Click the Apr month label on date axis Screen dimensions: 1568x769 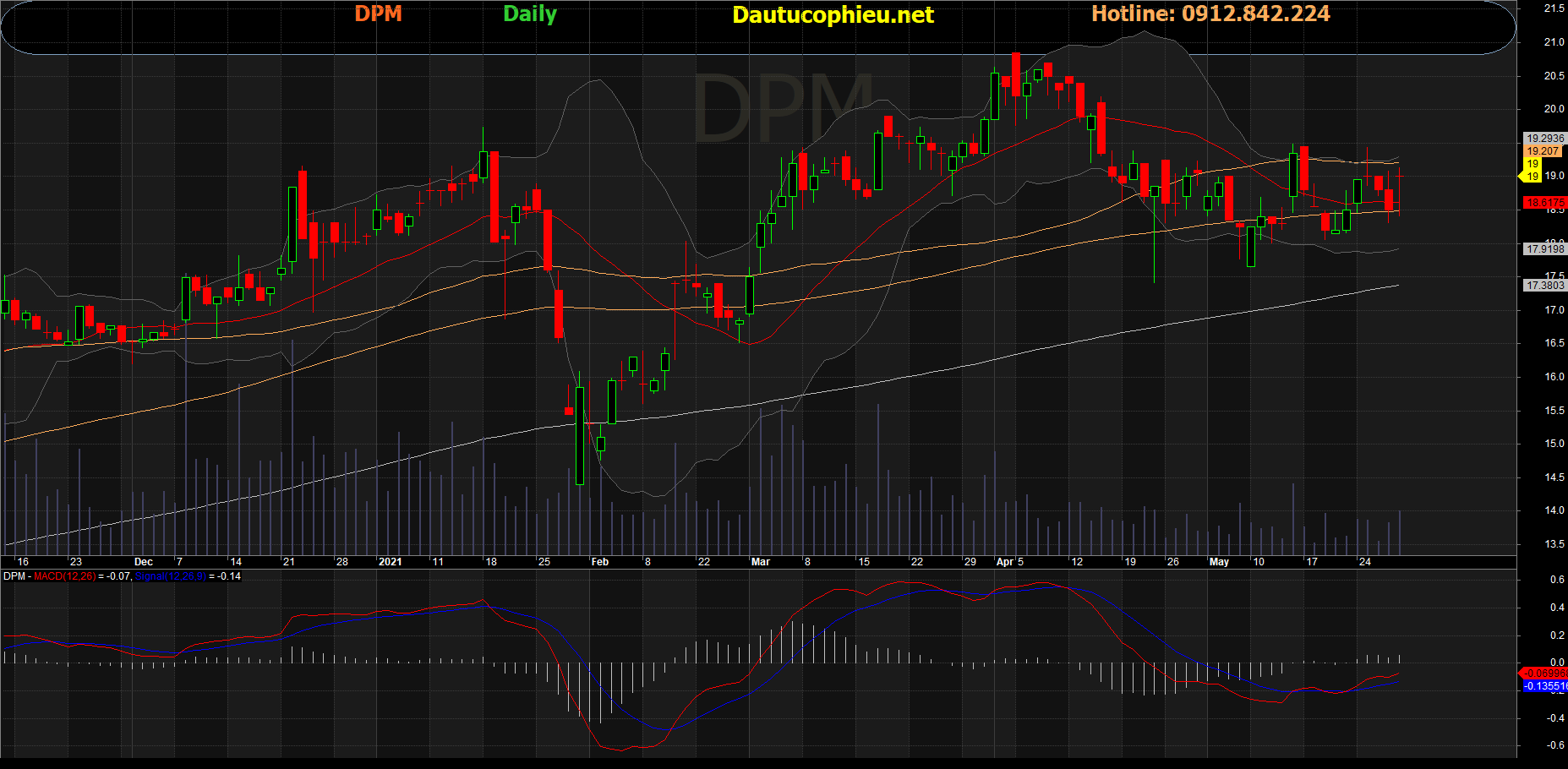pos(1005,562)
